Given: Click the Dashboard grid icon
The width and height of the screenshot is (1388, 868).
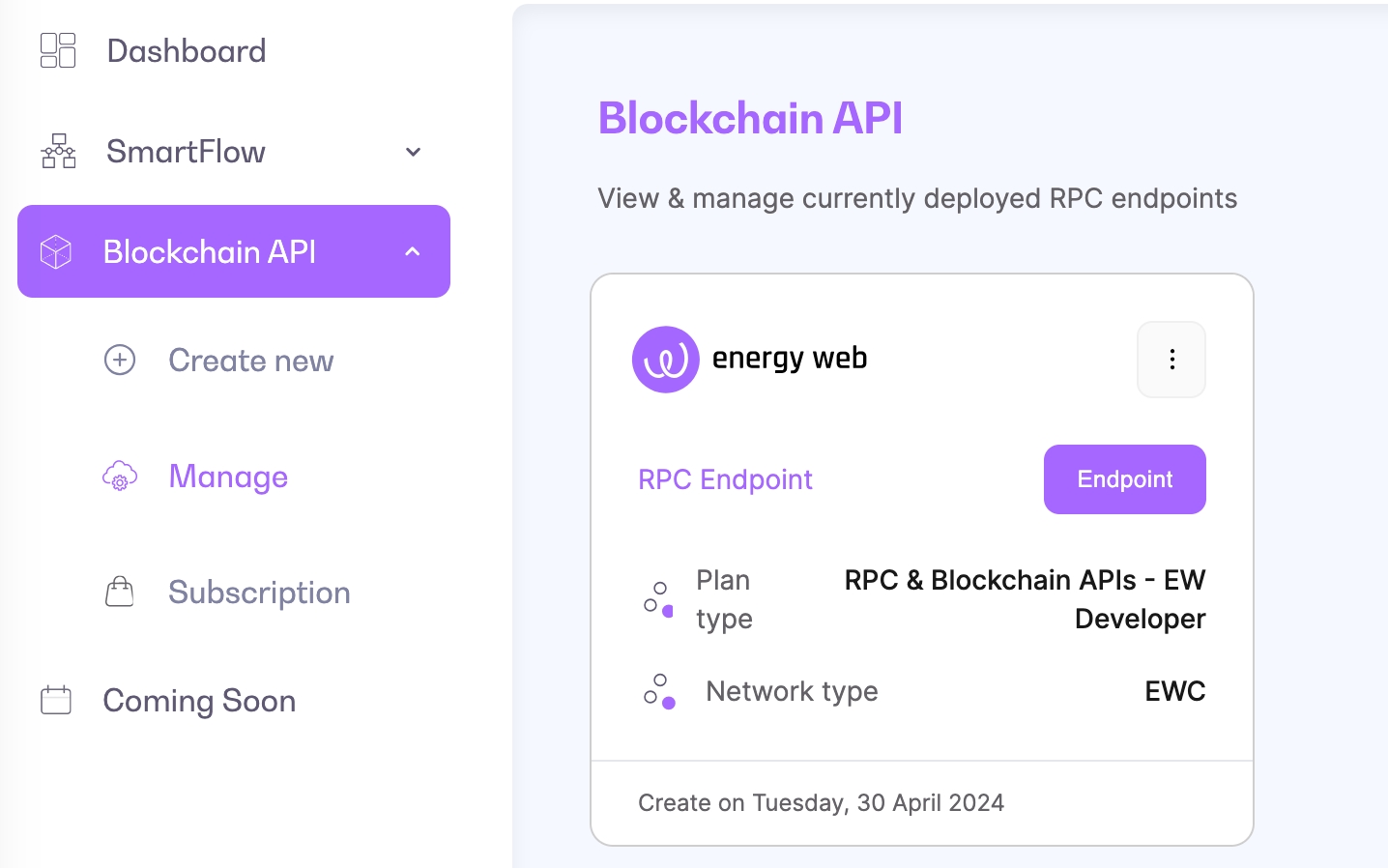Looking at the screenshot, I should pyautogui.click(x=58, y=50).
